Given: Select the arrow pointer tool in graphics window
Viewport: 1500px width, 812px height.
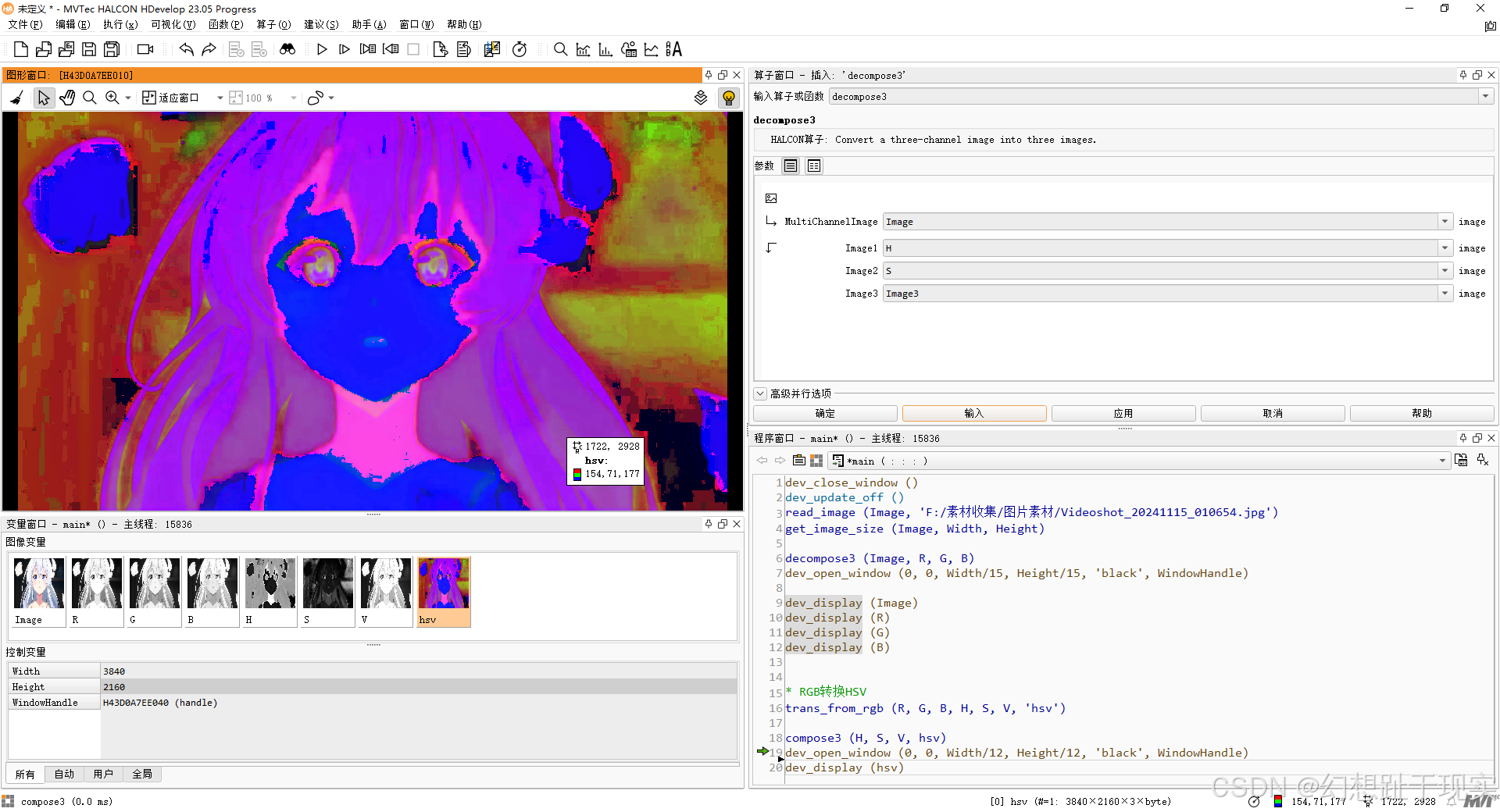Looking at the screenshot, I should coord(44,98).
